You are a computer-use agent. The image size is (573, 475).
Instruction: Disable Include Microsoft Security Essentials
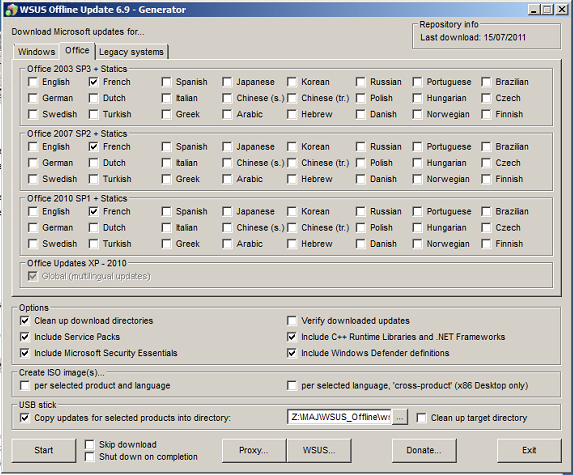[25, 353]
